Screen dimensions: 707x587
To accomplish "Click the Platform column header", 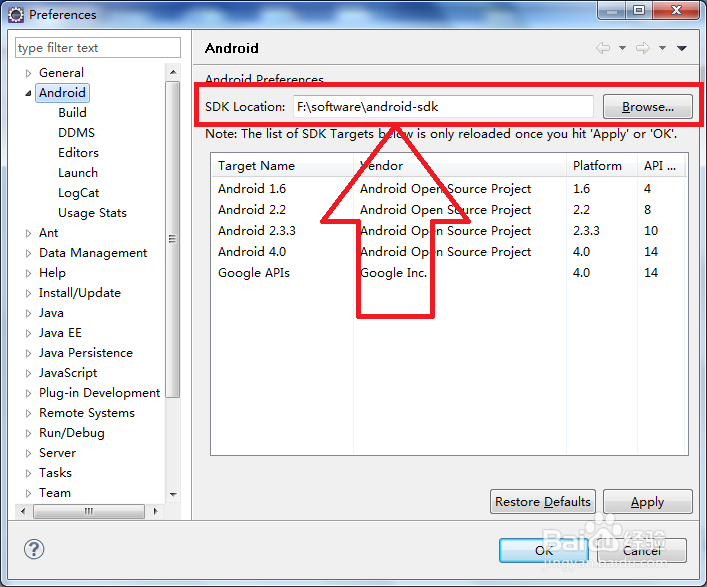I will coord(601,165).
